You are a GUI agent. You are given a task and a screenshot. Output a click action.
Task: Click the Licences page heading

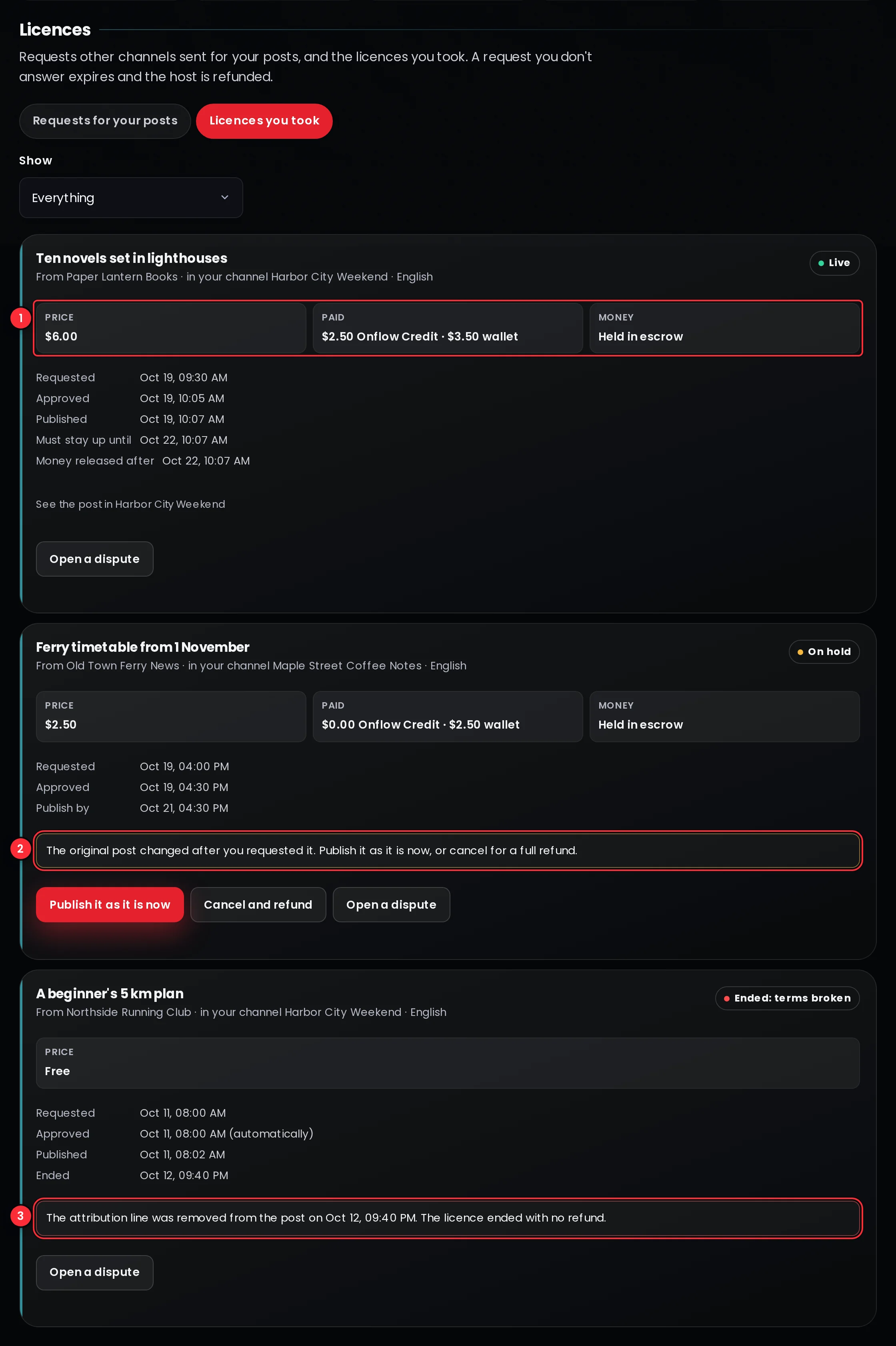coord(55,30)
